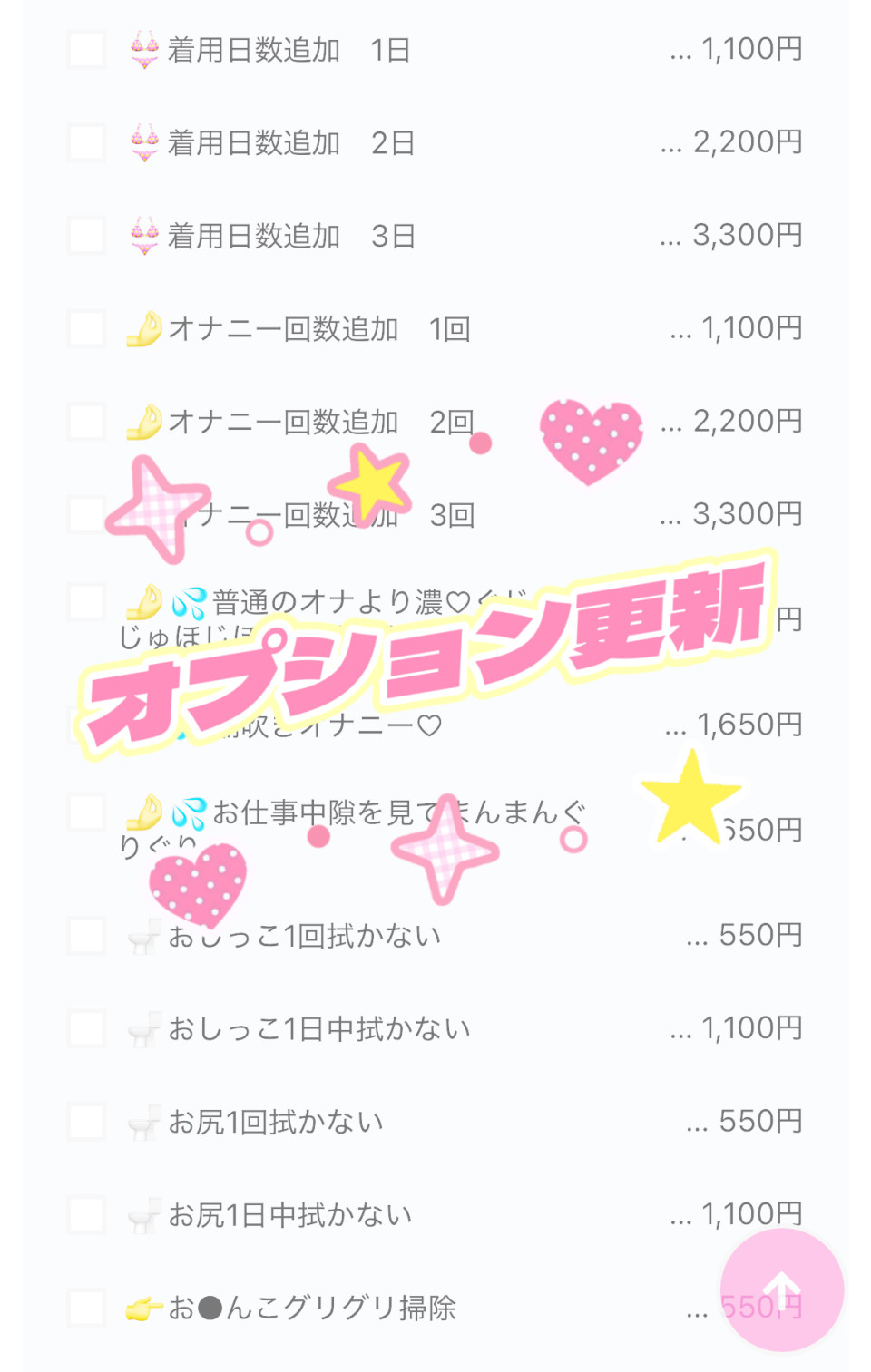Tap the 着用日数追加 3日 label text
This screenshot has width=871, height=1372.
291,237
